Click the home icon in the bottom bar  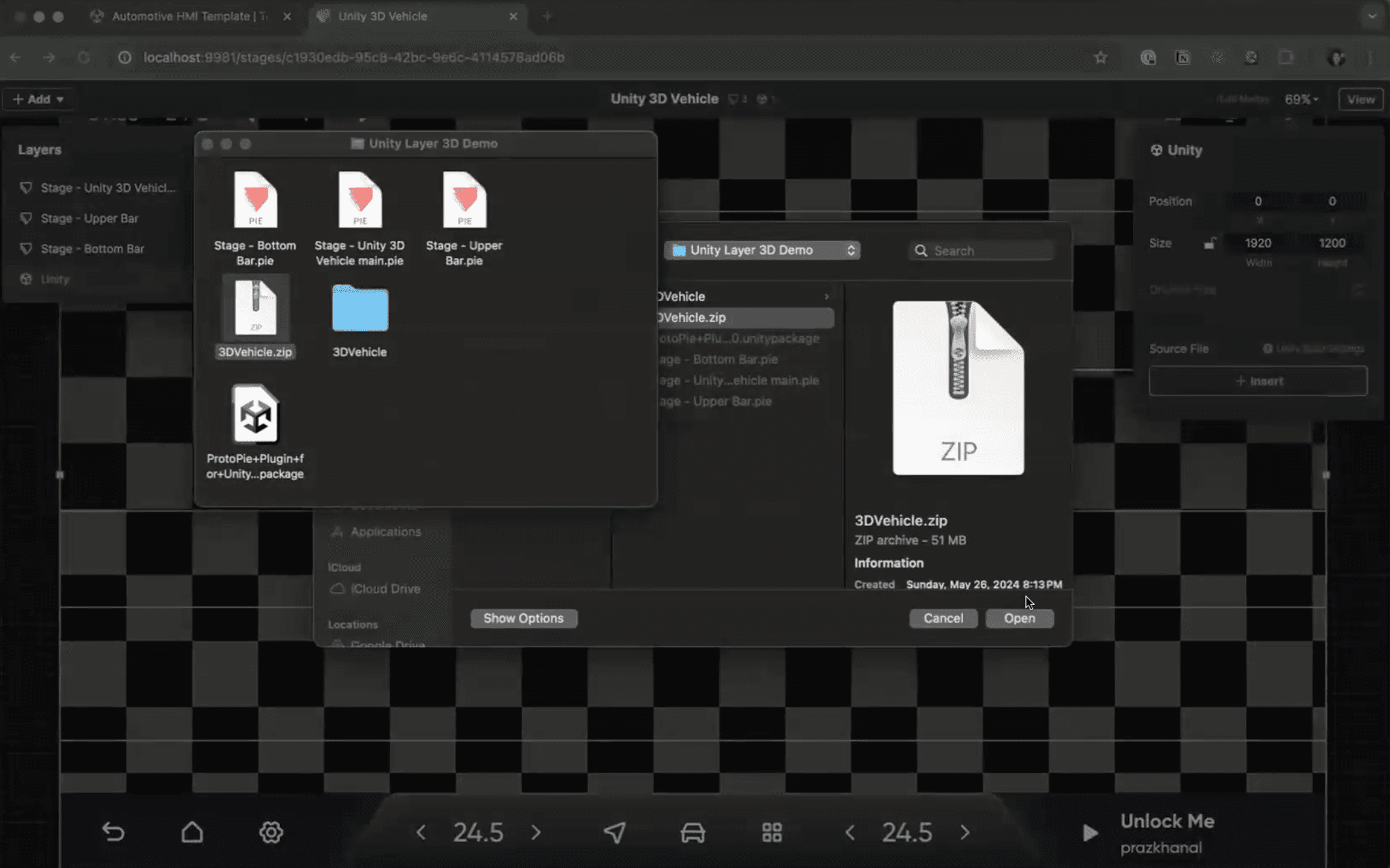pos(193,831)
